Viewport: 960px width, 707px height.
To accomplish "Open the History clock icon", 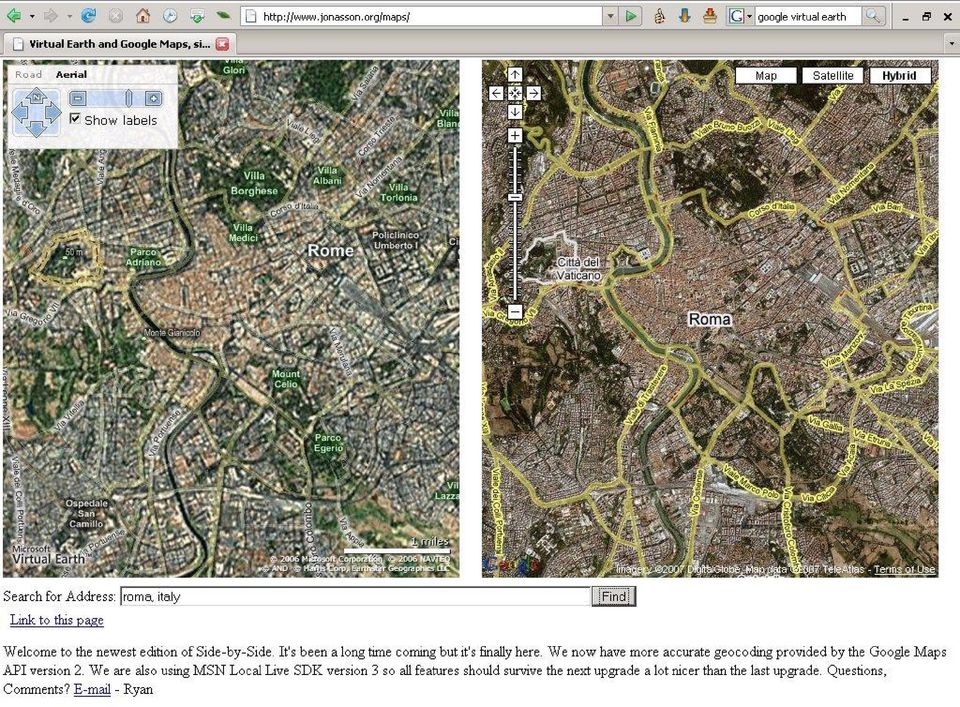I will click(x=170, y=16).
